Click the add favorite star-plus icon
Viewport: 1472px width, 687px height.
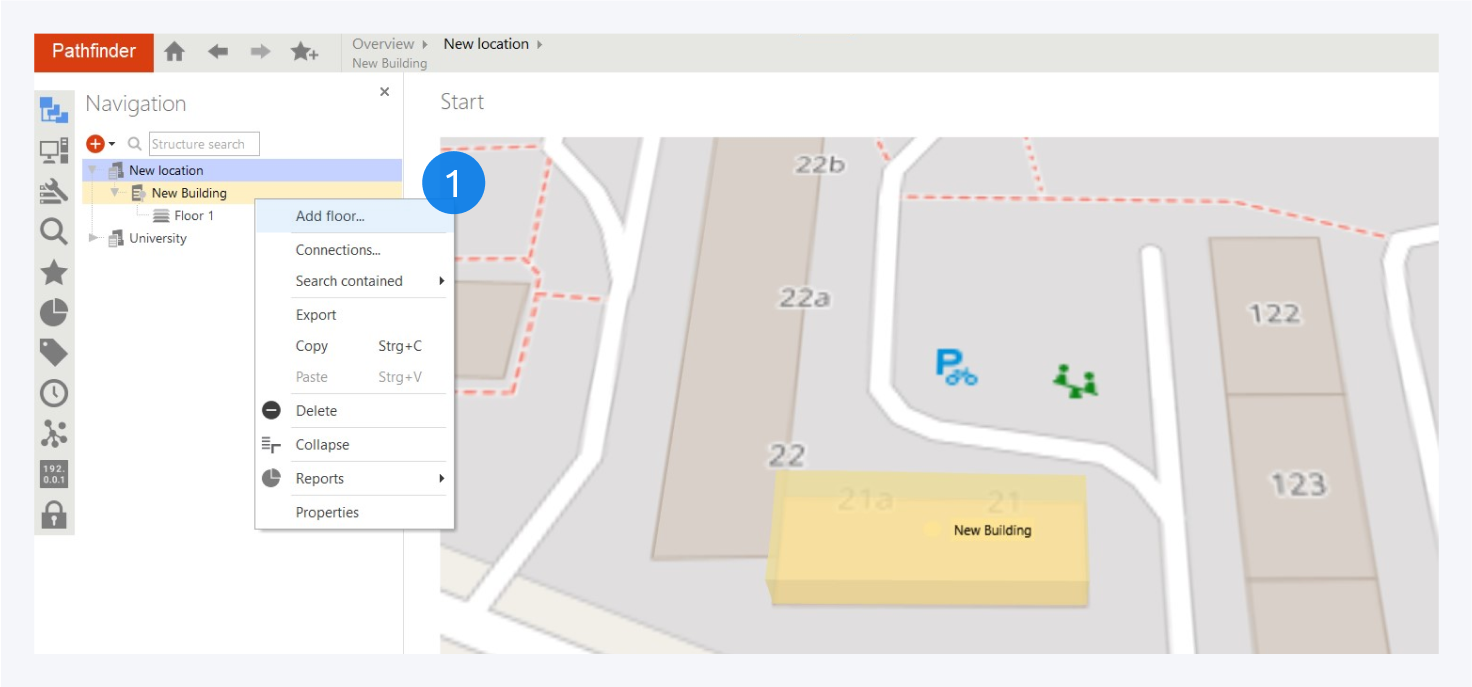pos(304,52)
